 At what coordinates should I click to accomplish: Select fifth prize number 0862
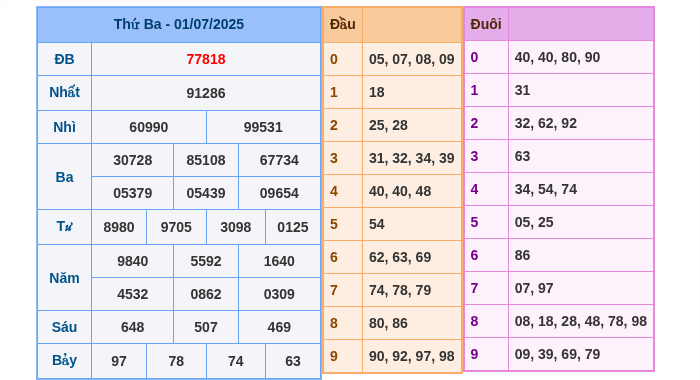point(206,294)
